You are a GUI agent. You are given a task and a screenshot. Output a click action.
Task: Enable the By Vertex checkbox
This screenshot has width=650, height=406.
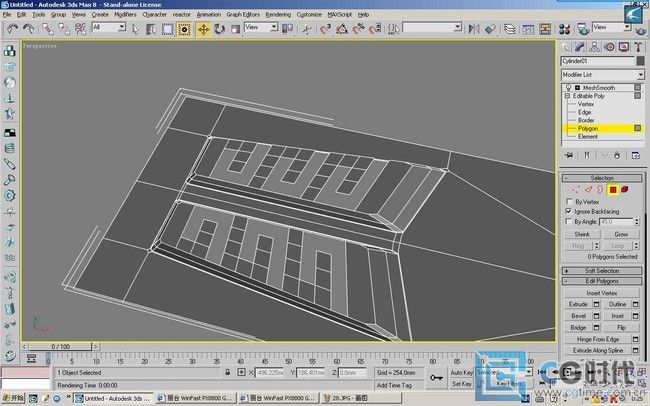click(569, 202)
